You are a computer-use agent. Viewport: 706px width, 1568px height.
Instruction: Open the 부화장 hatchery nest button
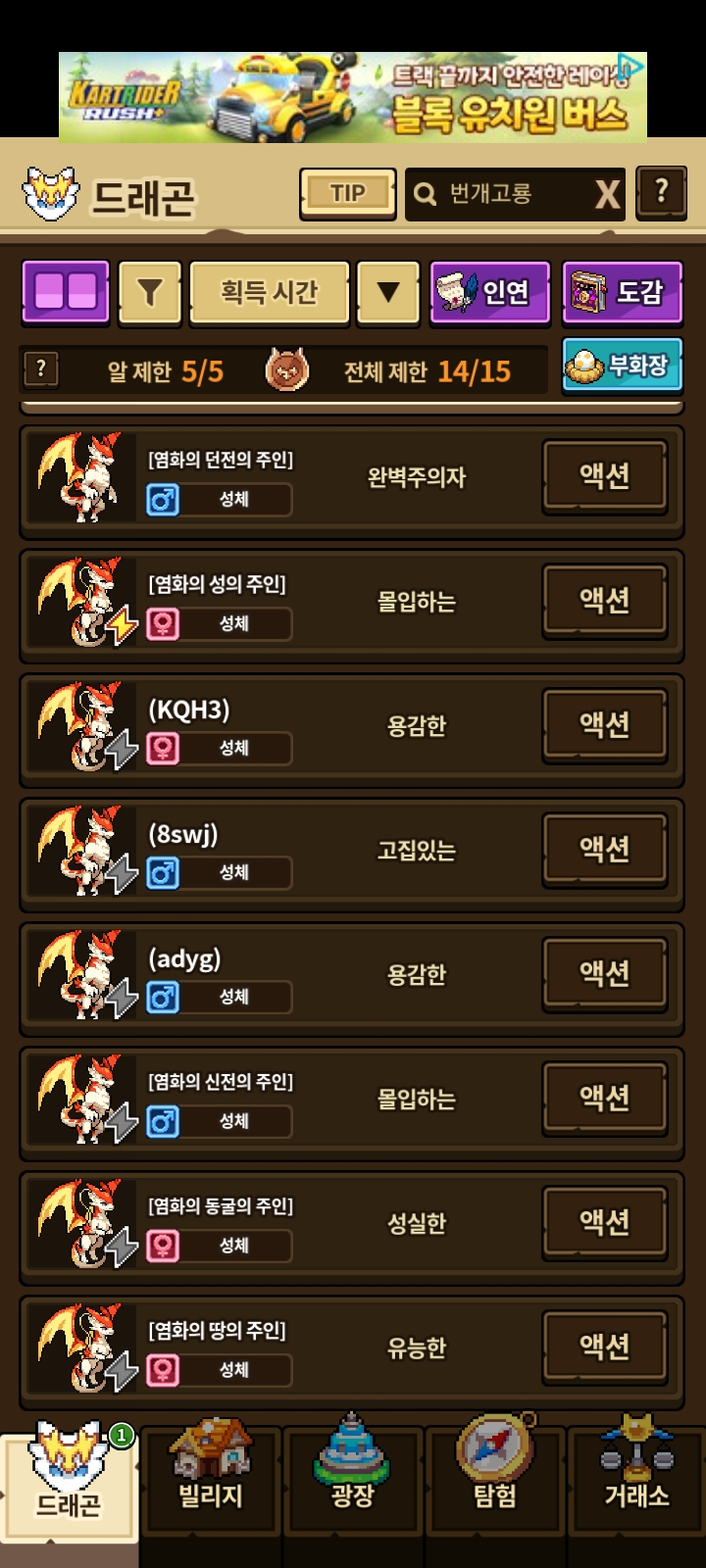pyautogui.click(x=622, y=366)
